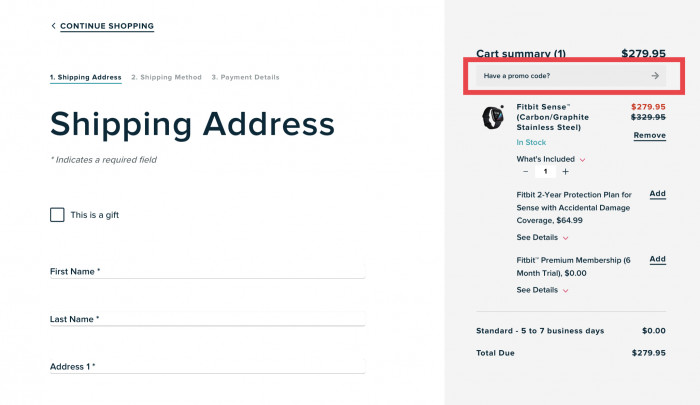Viewport: 700px width, 405px height.
Task: Click the struck-through $329.95 price
Action: click(x=648, y=117)
